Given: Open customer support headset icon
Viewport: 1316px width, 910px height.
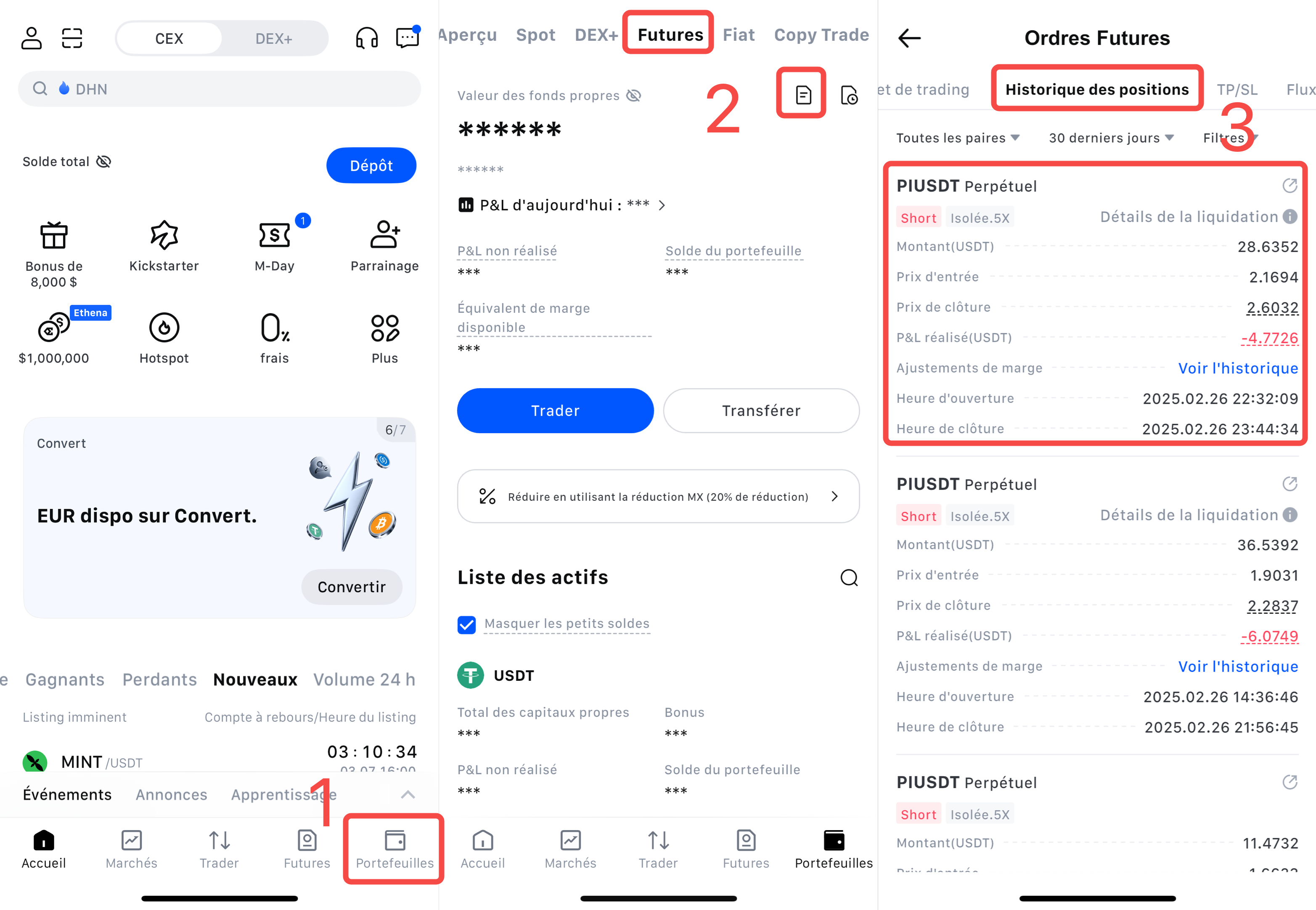Looking at the screenshot, I should (x=367, y=38).
